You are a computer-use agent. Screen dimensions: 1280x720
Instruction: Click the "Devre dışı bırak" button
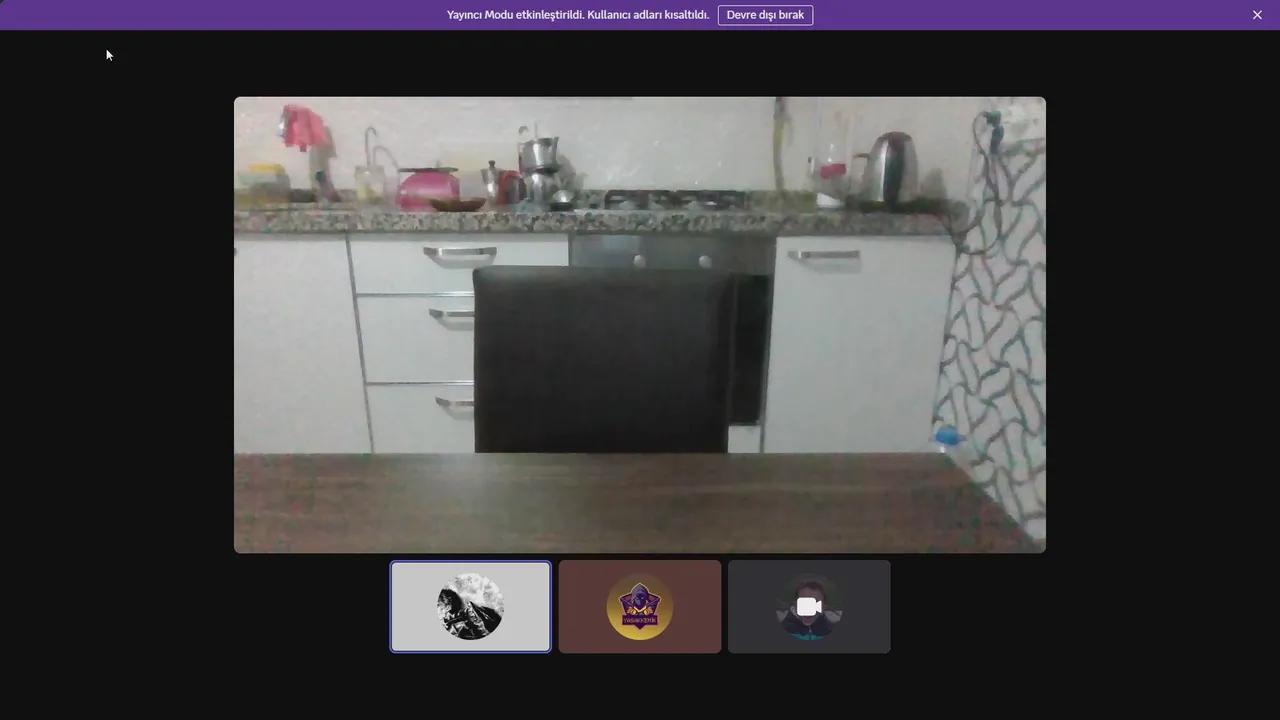[x=765, y=15]
